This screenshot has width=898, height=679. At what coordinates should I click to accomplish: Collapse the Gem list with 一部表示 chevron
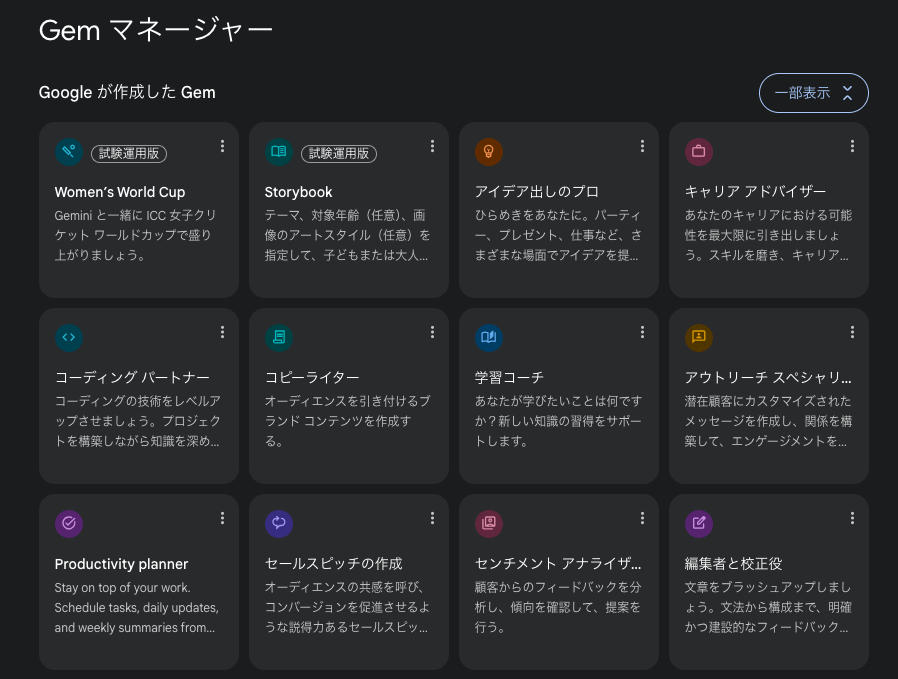click(x=848, y=92)
